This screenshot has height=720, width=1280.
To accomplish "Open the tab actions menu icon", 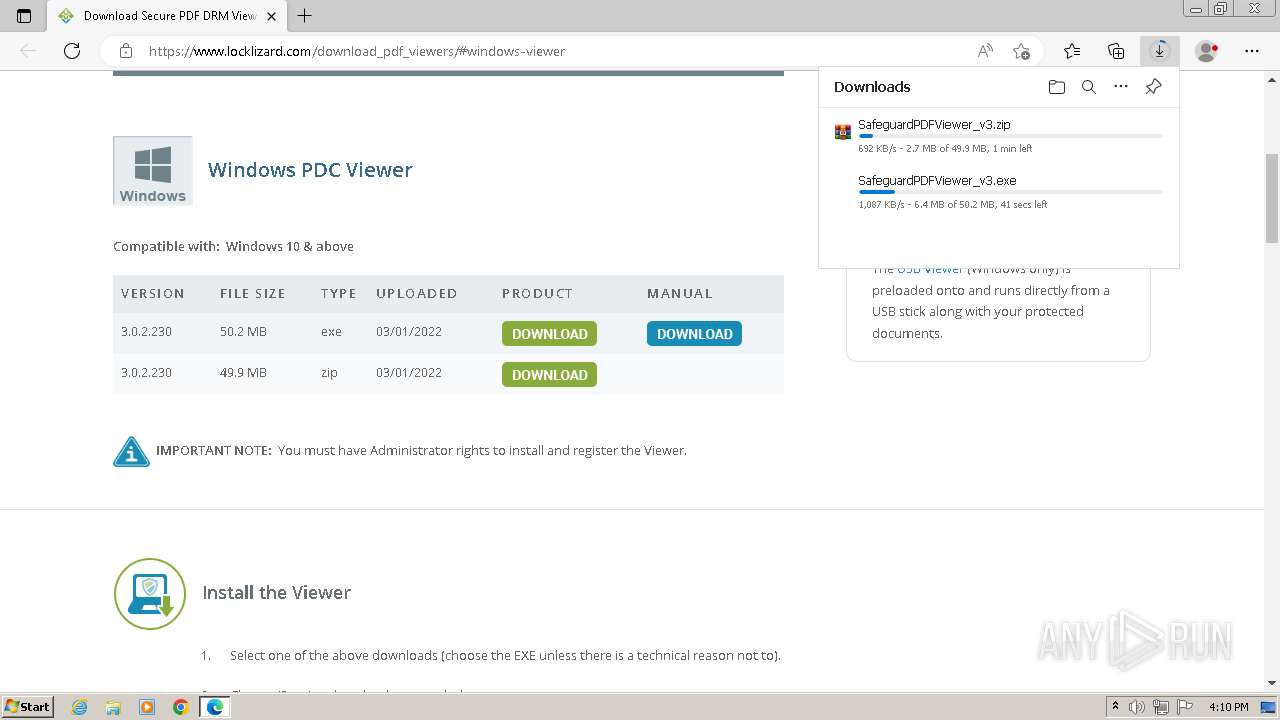I will pyautogui.click(x=24, y=15).
